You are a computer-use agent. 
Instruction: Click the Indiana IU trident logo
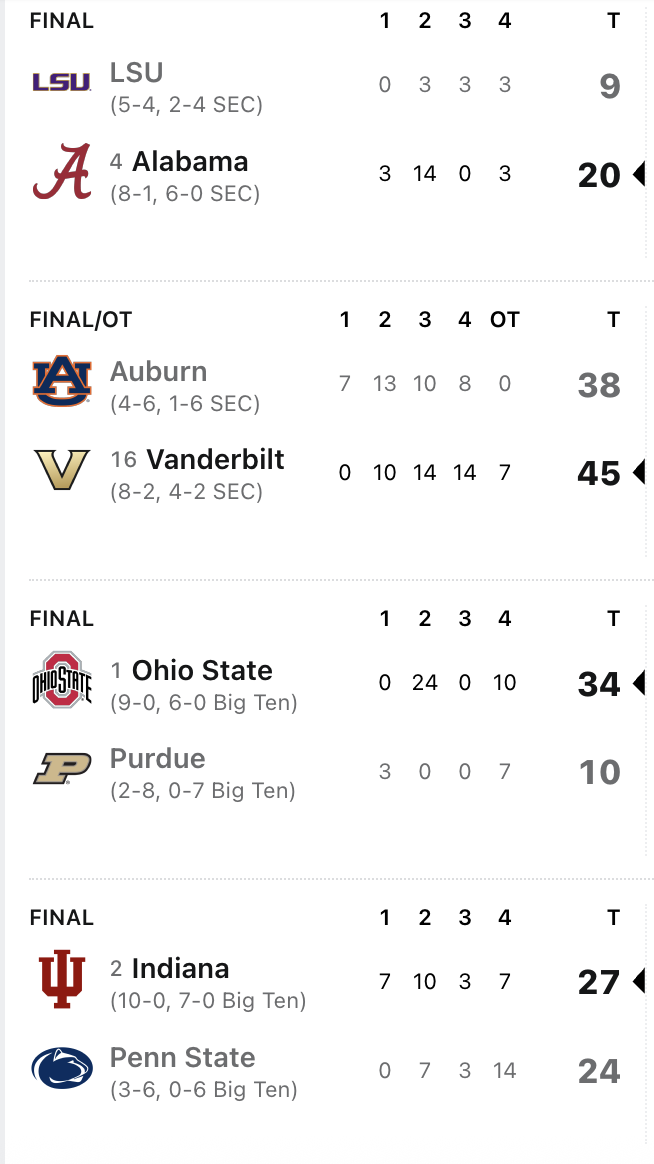coord(62,979)
